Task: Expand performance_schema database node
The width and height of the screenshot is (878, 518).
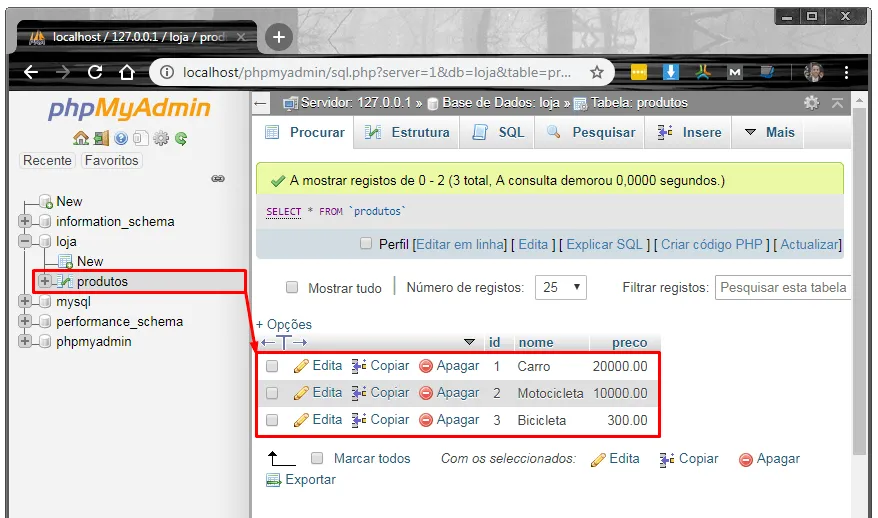Action: click(x=25, y=321)
